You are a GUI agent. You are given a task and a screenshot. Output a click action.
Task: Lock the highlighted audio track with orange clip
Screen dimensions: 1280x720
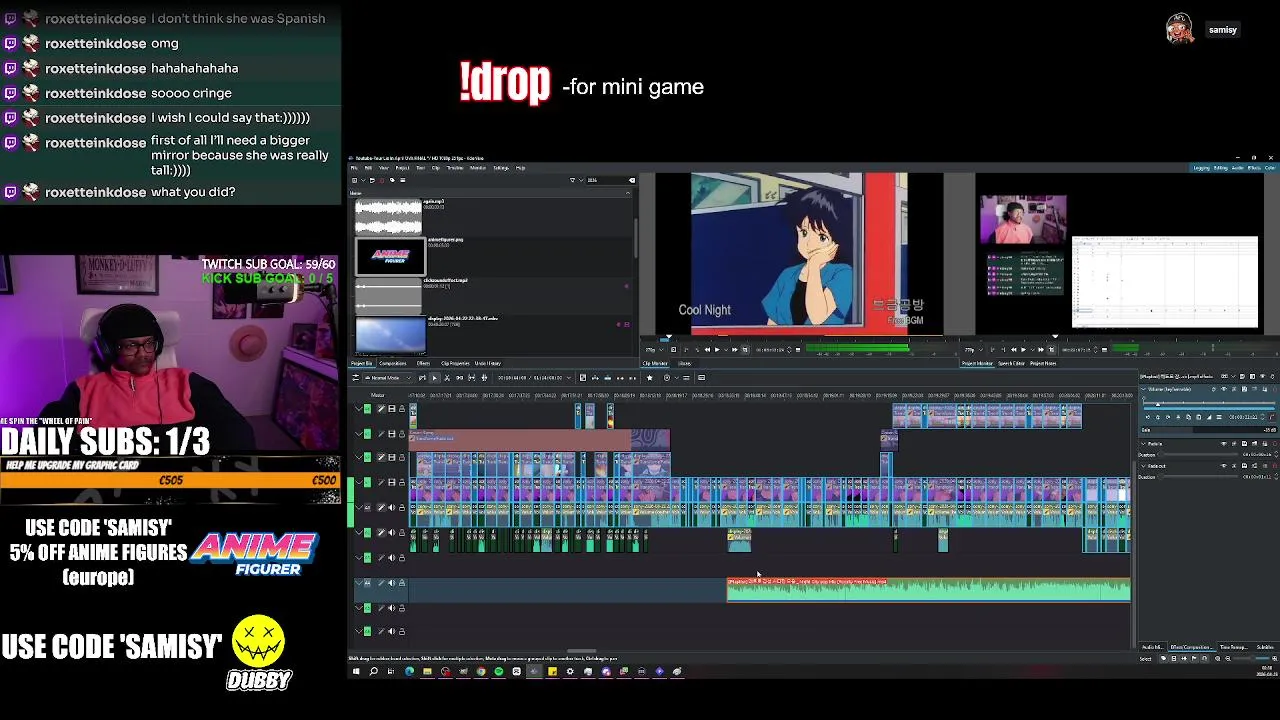(402, 583)
